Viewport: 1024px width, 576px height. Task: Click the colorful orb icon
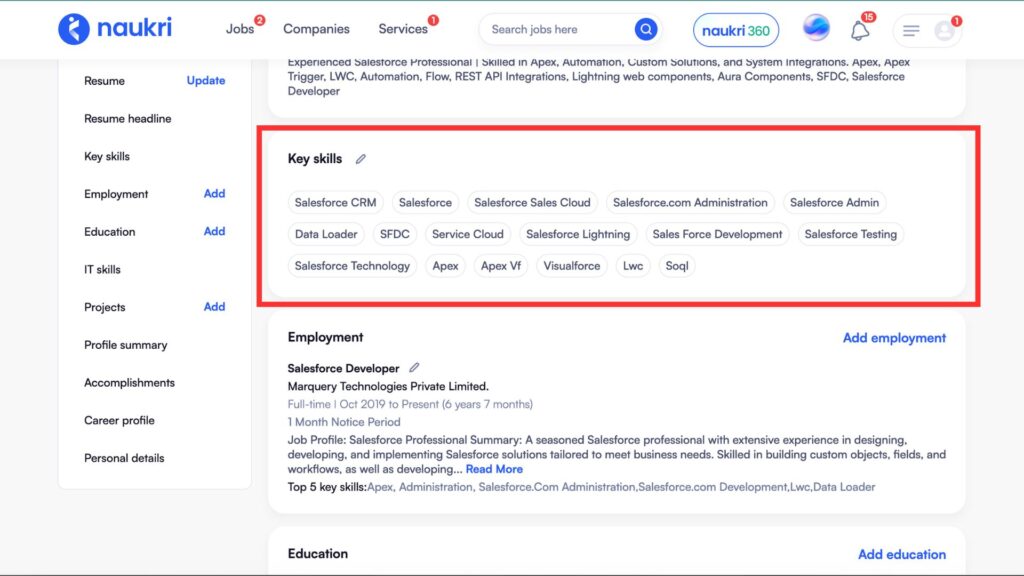(x=816, y=29)
